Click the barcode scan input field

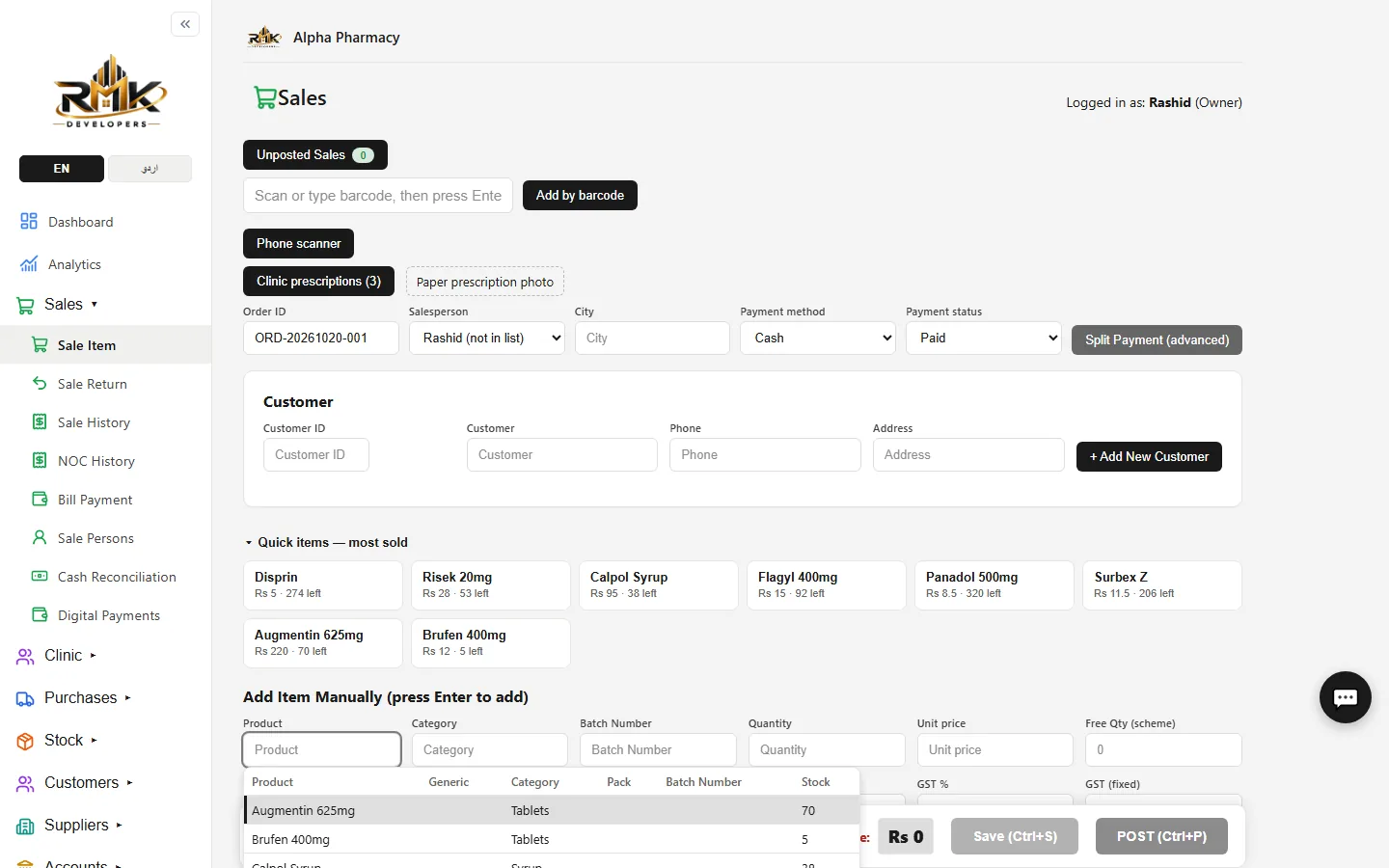[x=378, y=196]
